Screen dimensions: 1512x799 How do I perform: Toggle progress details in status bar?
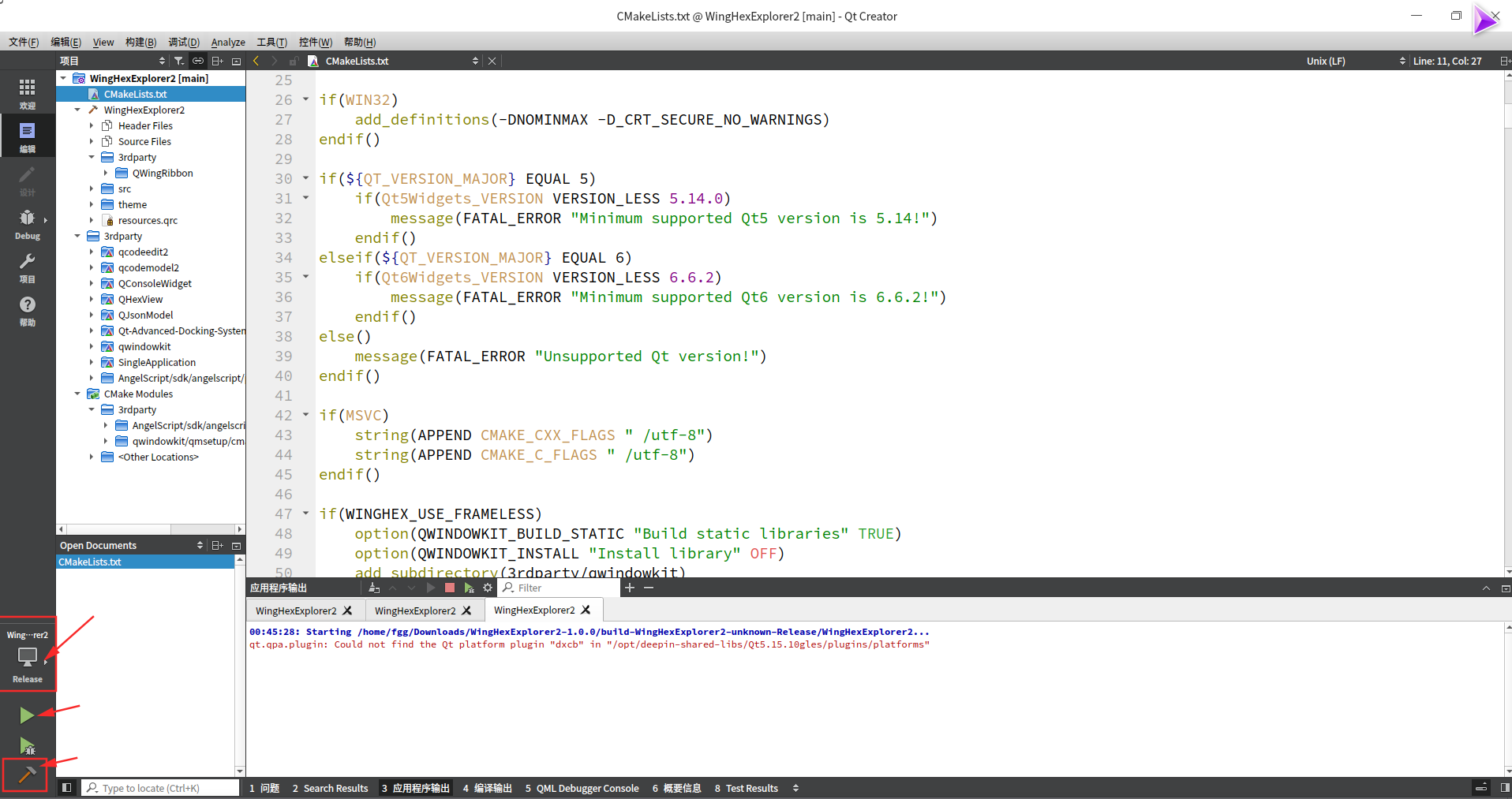[1481, 787]
